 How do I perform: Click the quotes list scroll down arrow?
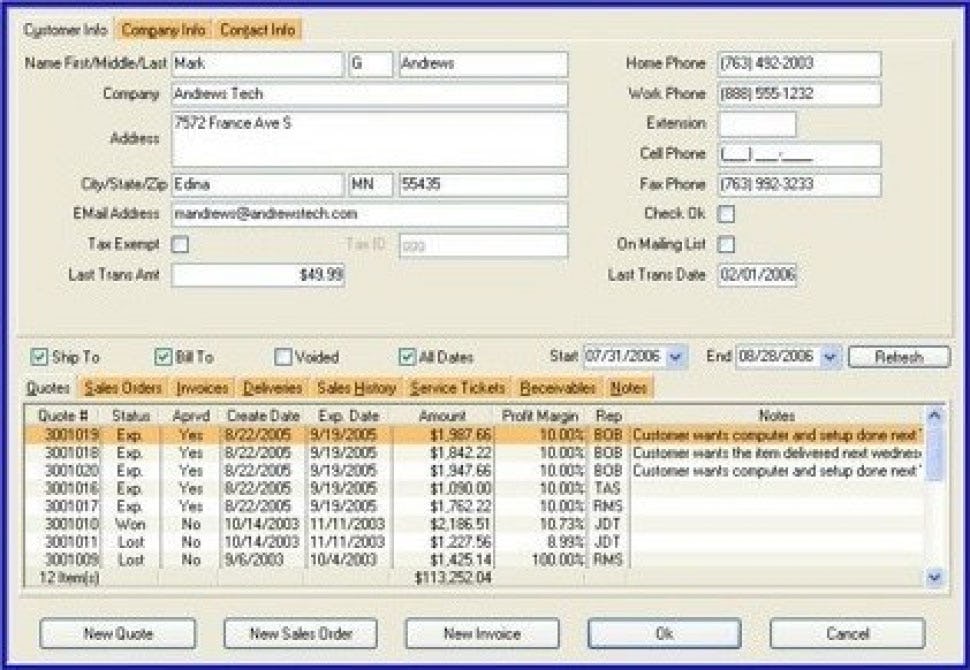coord(935,577)
